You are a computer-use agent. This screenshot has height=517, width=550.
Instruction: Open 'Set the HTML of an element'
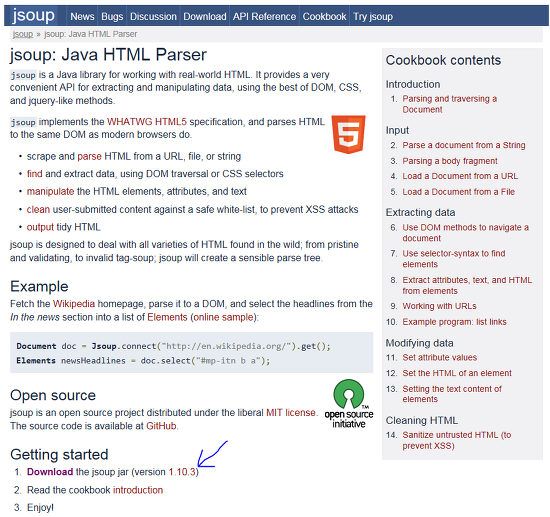457,373
